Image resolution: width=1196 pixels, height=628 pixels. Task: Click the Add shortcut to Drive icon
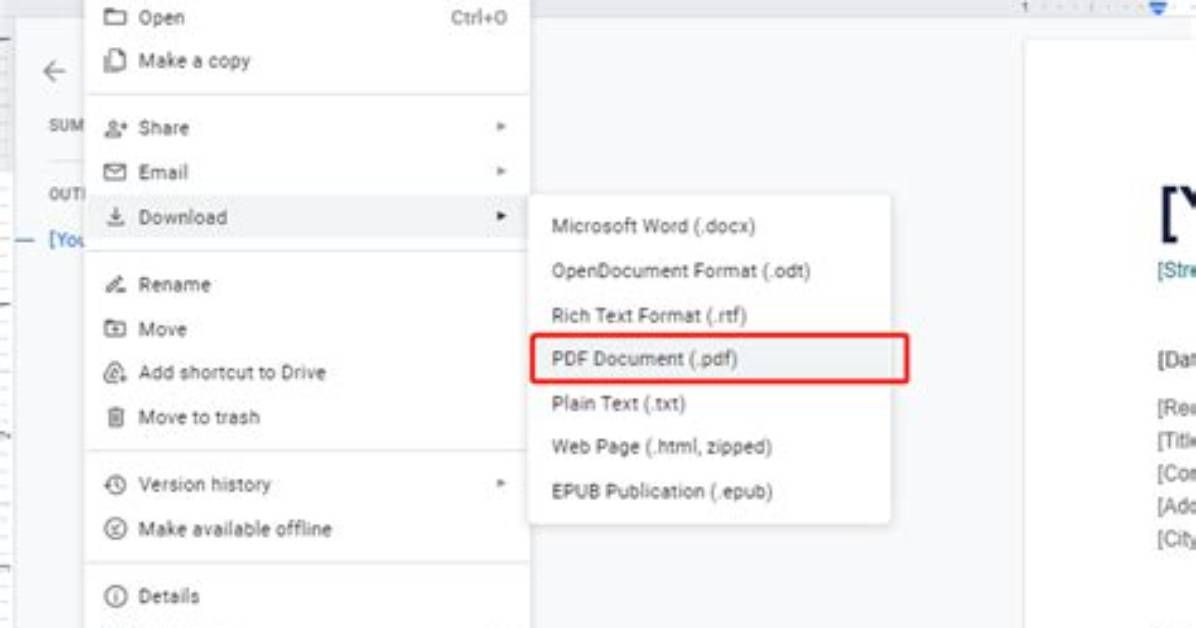115,372
